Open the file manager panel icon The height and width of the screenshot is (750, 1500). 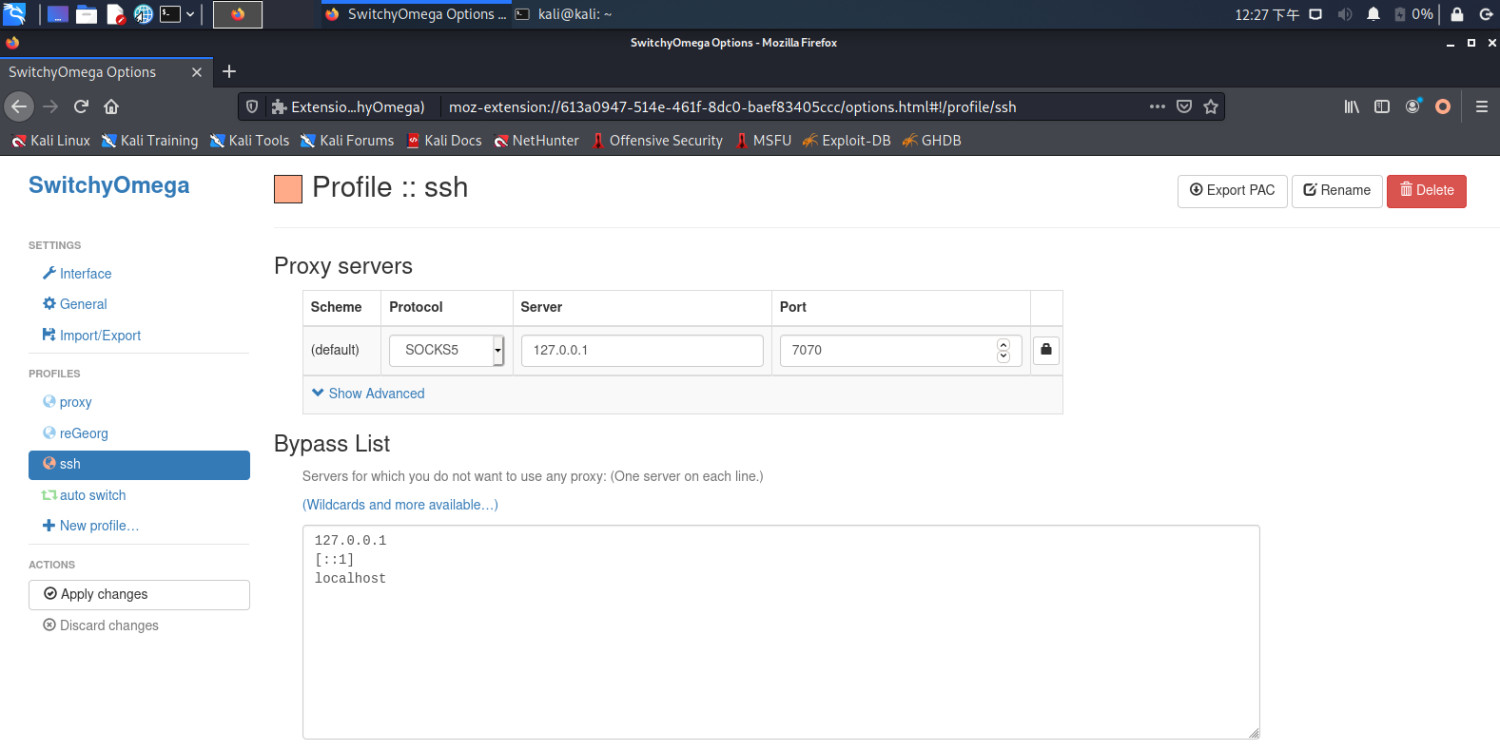click(87, 14)
